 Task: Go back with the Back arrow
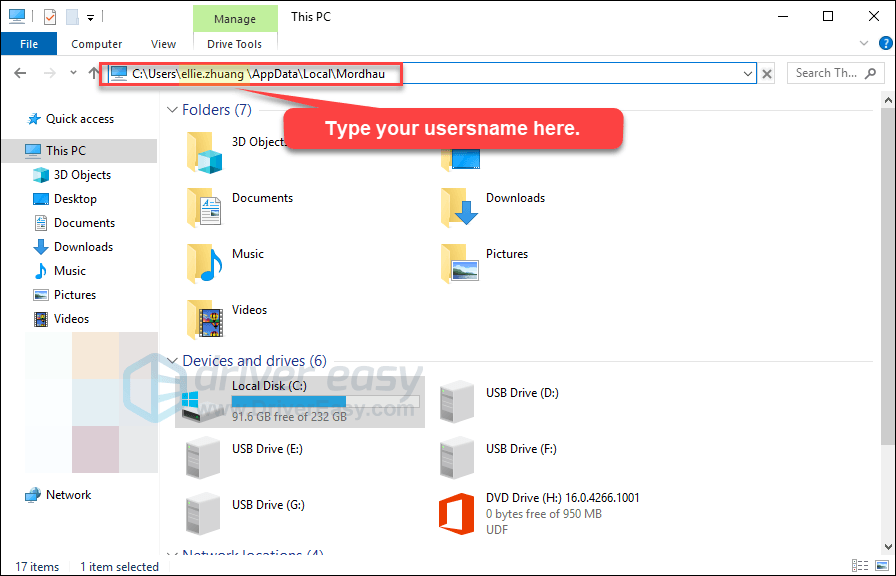[x=20, y=73]
